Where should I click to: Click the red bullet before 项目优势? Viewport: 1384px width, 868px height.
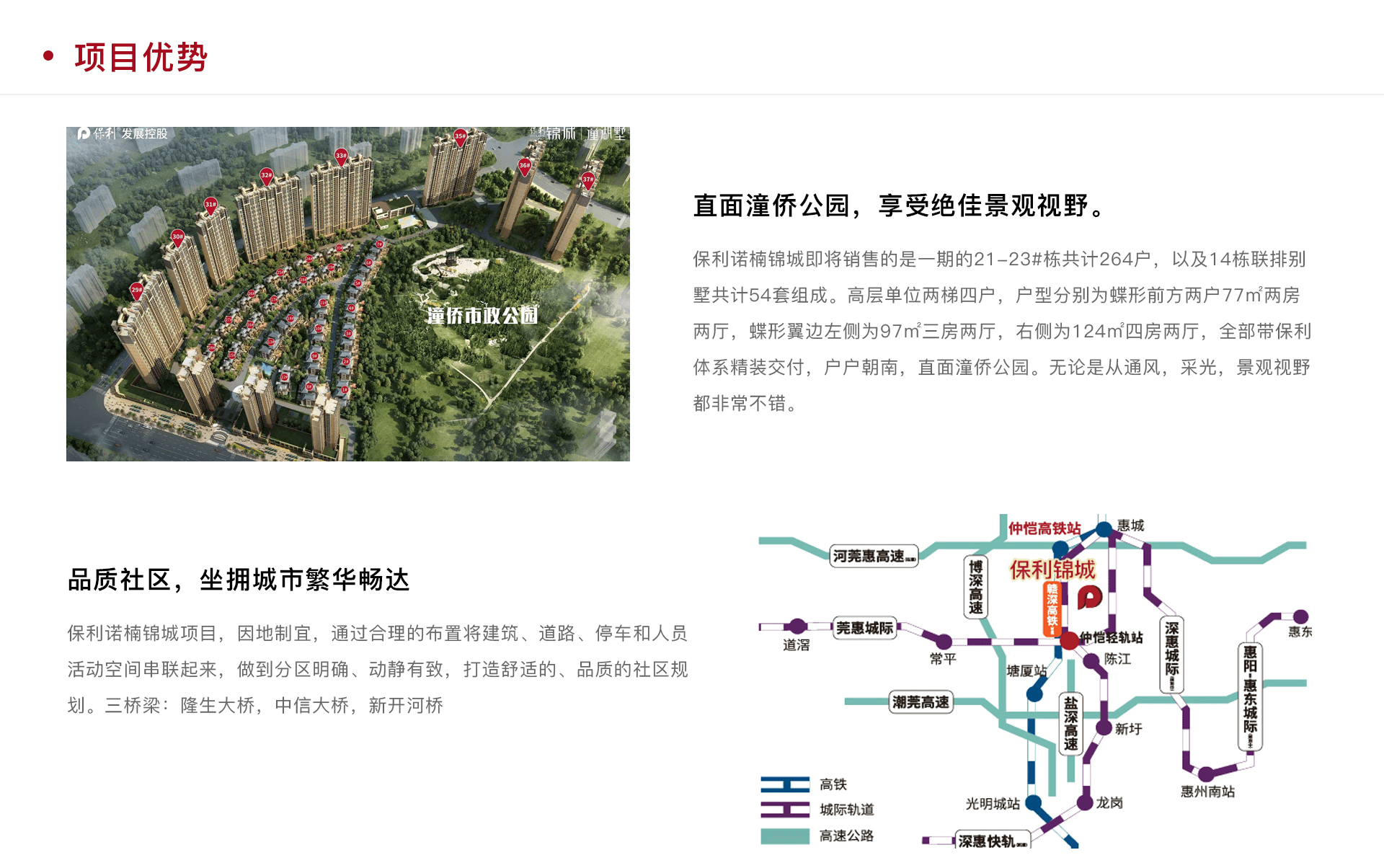48,56
